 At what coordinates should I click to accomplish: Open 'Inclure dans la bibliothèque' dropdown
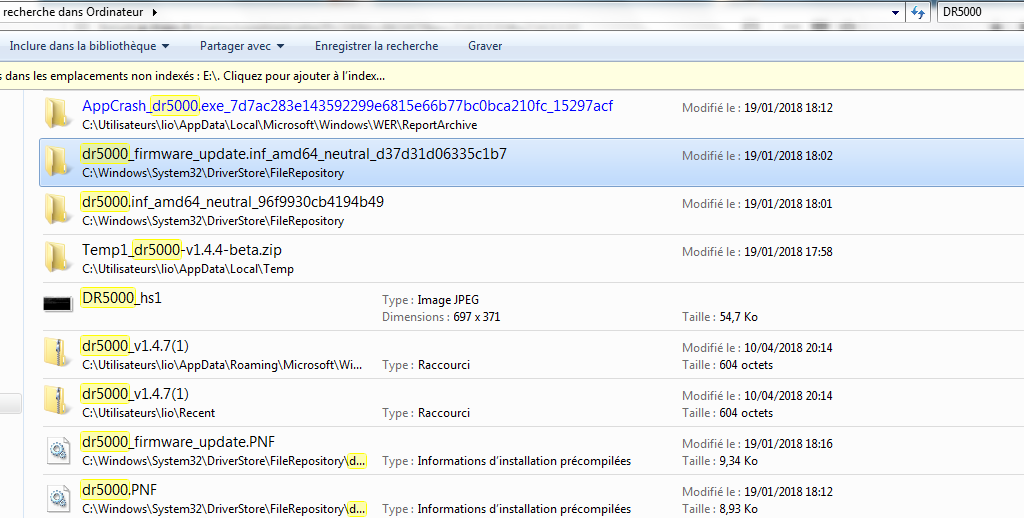[x=89, y=46]
